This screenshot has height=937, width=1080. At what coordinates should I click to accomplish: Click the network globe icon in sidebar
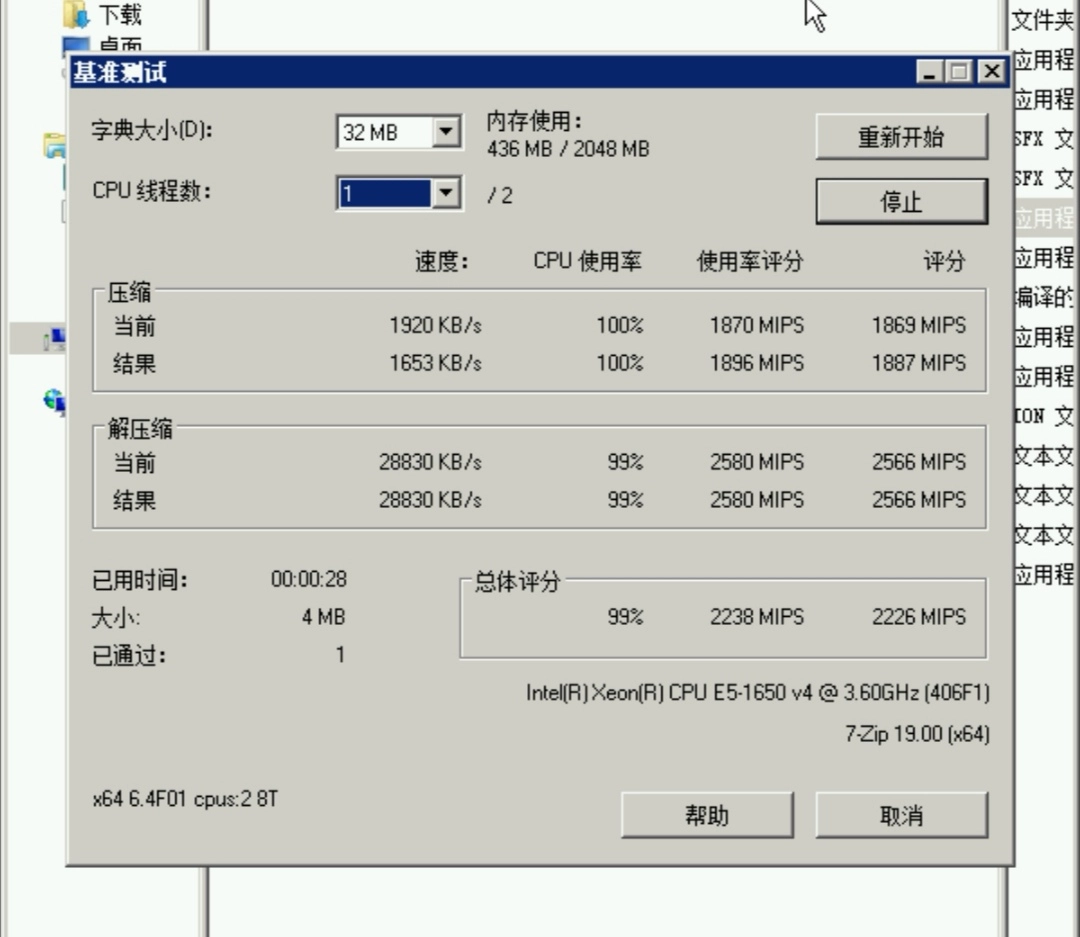[54, 402]
